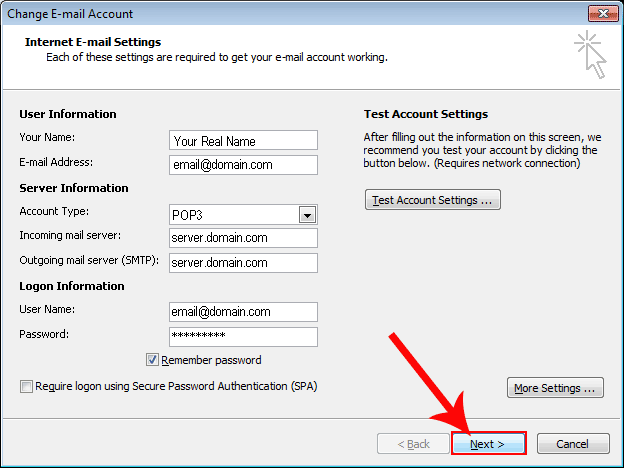Click the 'Internet E-mail Settings' heading
The image size is (624, 468).
(93, 42)
